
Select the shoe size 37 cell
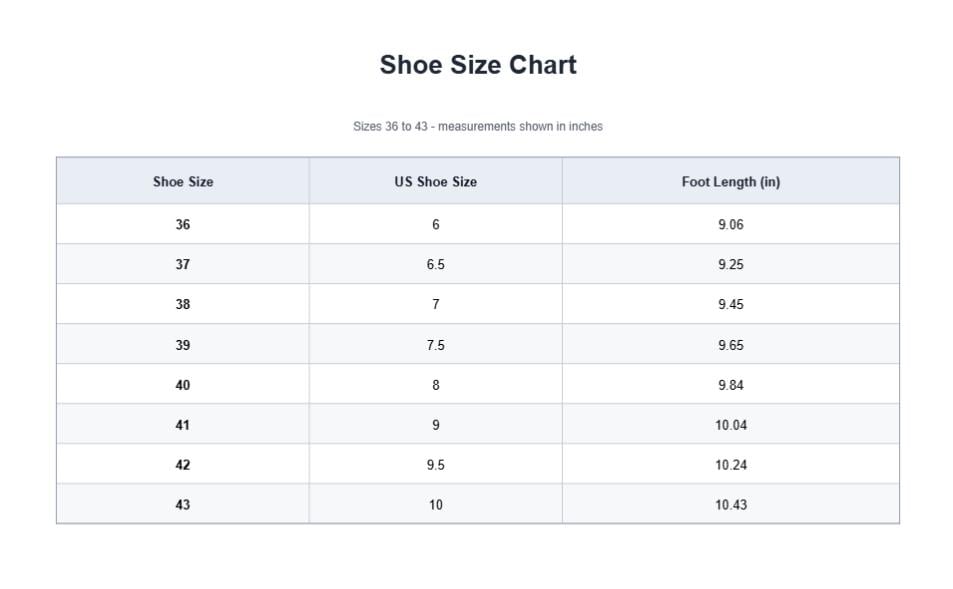click(183, 264)
